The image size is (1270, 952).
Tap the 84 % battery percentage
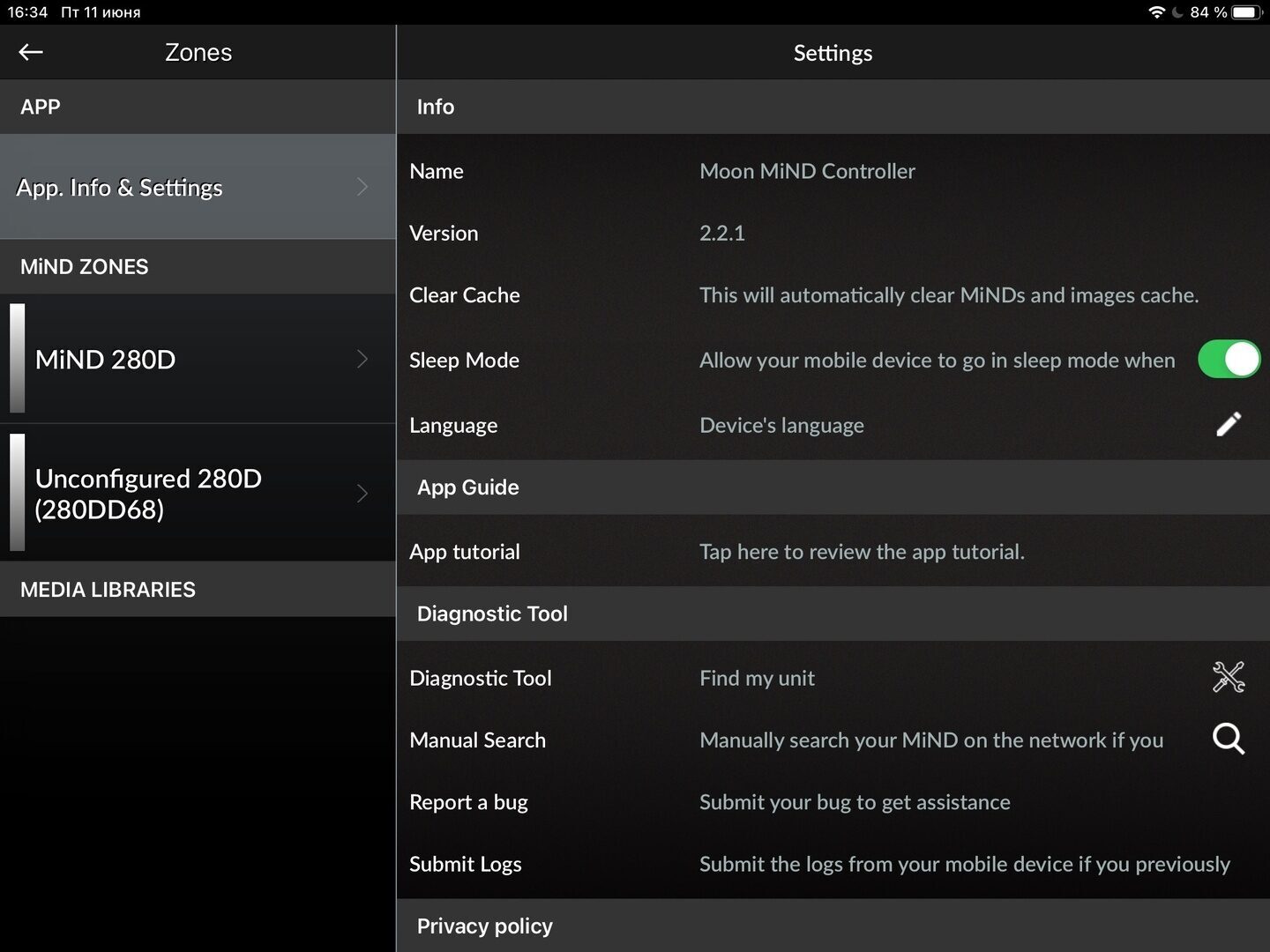[x=1208, y=12]
